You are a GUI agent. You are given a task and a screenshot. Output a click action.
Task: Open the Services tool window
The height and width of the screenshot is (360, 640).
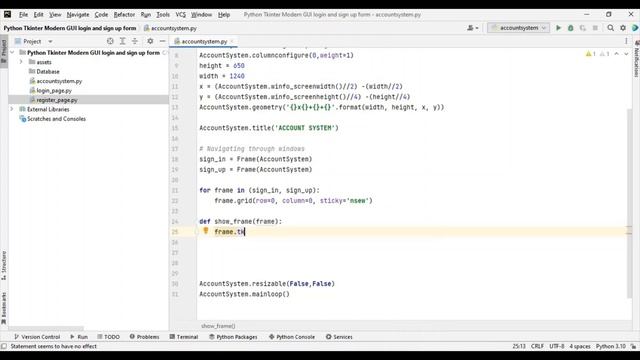pyautogui.click(x=339, y=337)
